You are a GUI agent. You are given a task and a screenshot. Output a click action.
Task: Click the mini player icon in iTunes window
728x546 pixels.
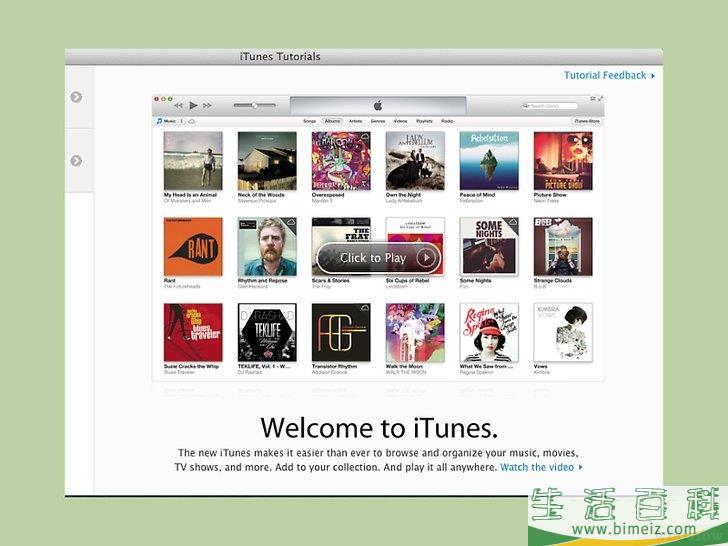[x=593, y=98]
